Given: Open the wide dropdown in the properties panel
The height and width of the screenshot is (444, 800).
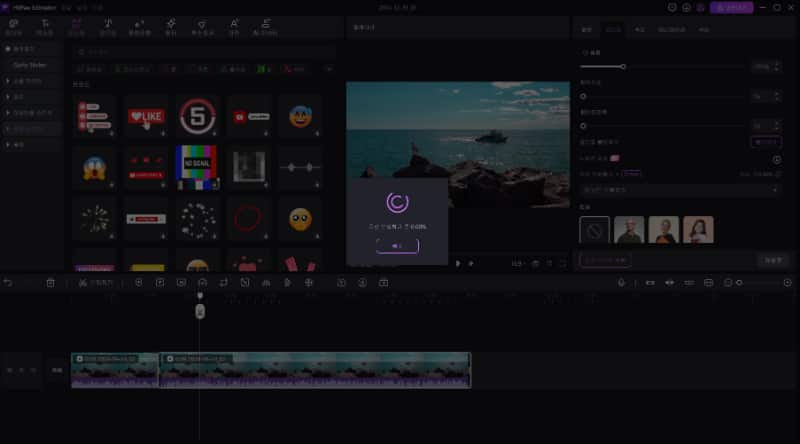Looking at the screenshot, I should pos(680,188).
